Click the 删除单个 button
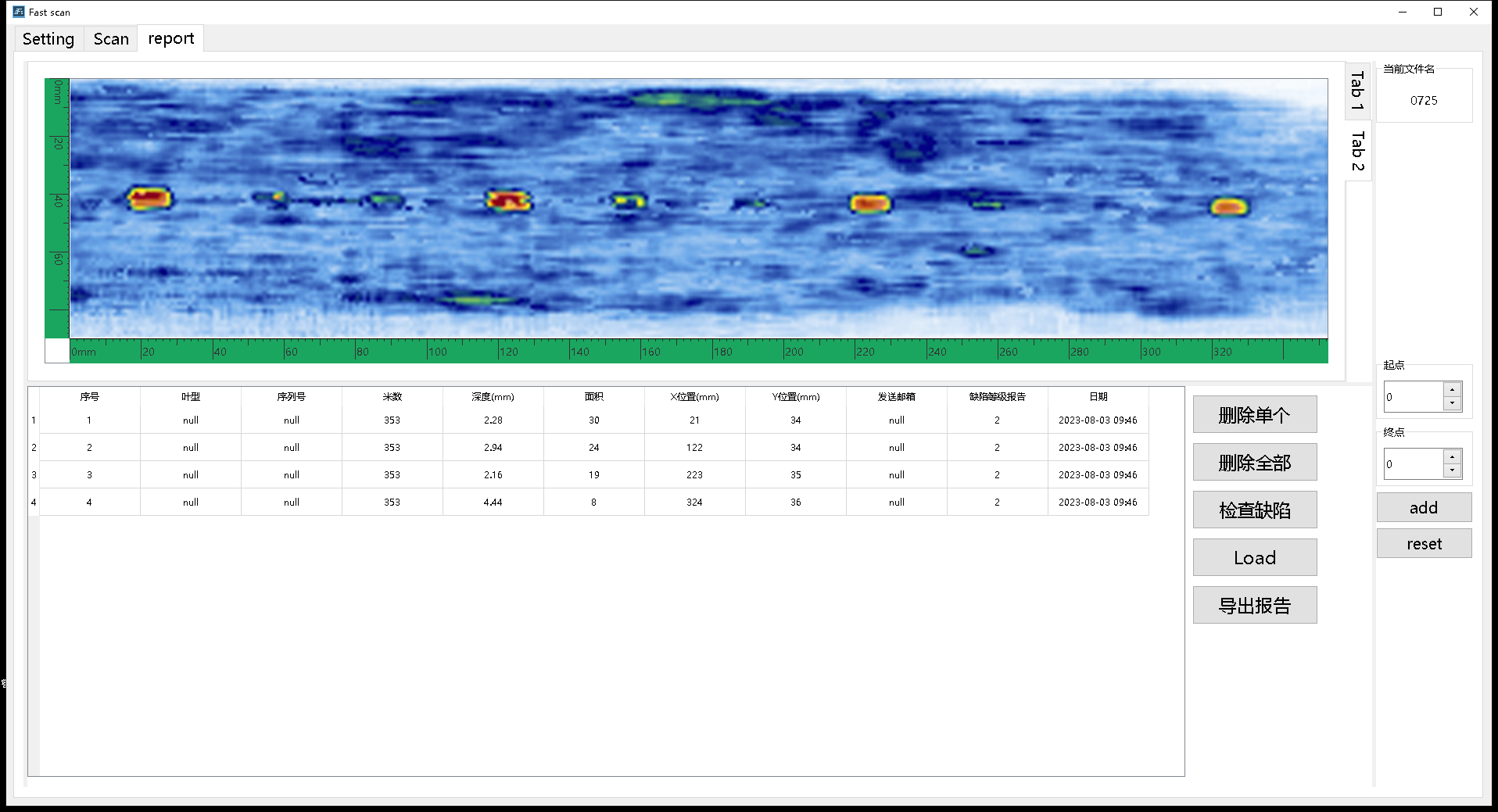The height and width of the screenshot is (812, 1498). (1255, 415)
